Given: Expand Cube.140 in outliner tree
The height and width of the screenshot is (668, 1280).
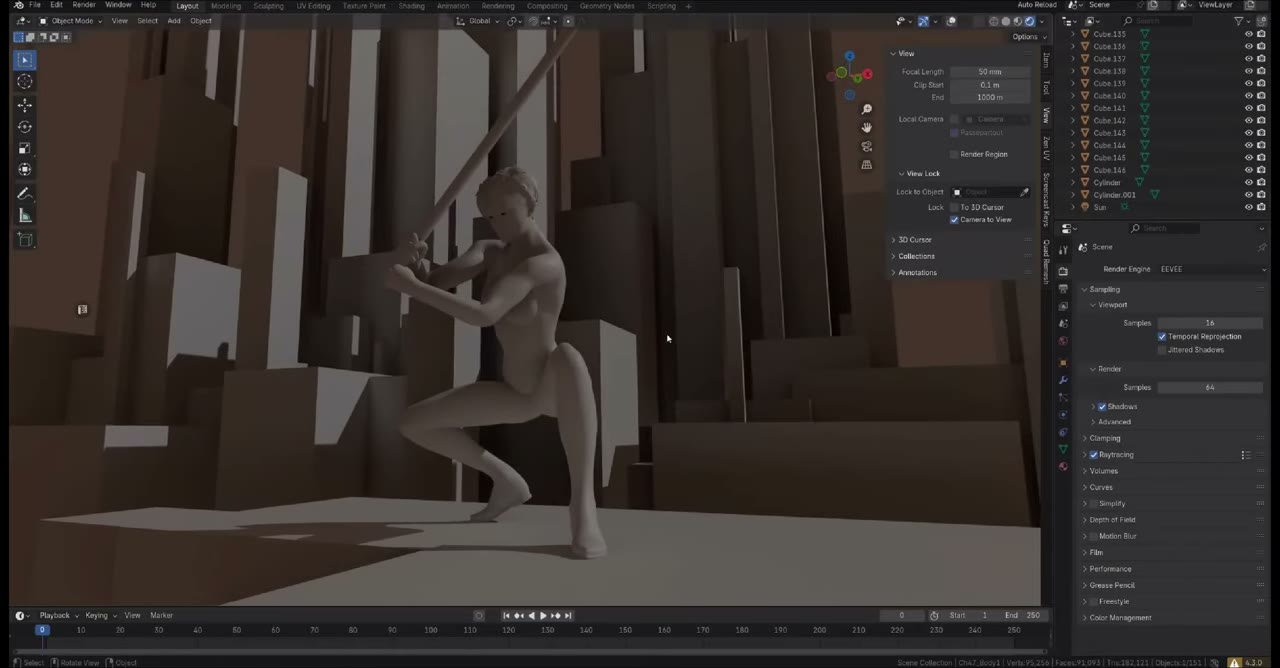Looking at the screenshot, I should (1073, 96).
